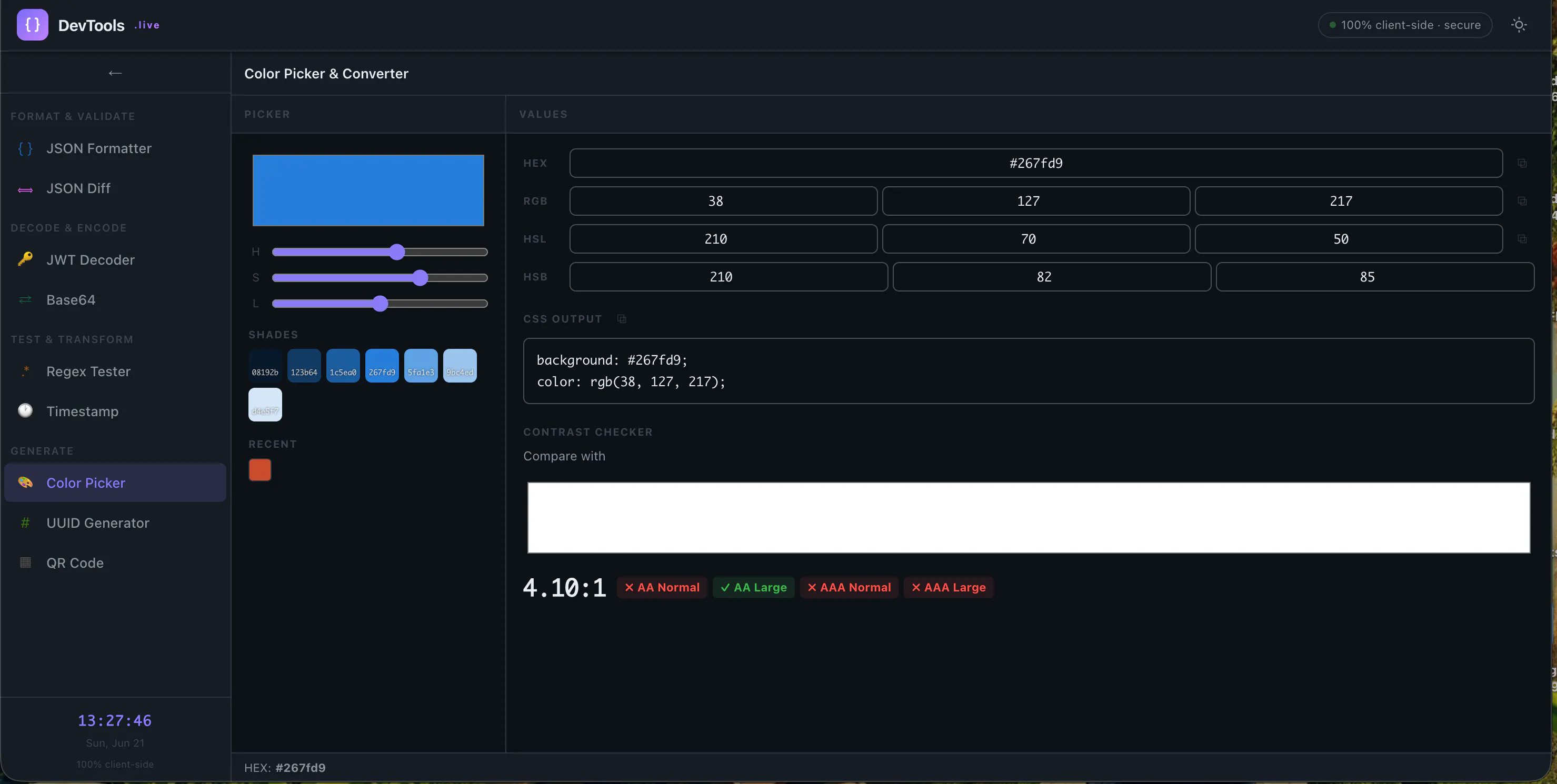This screenshot has height=784, width=1557.
Task: Copy the HEX value
Action: click(1522, 163)
